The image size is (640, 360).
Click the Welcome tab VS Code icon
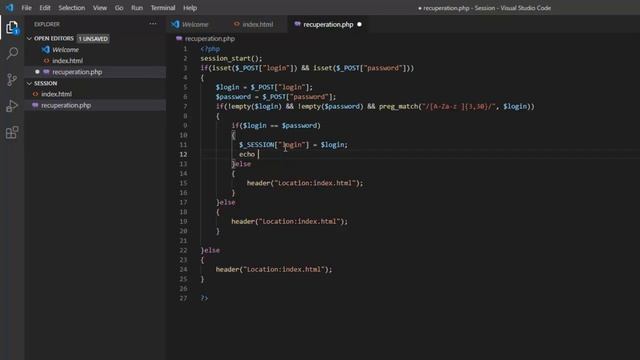(x=176, y=24)
